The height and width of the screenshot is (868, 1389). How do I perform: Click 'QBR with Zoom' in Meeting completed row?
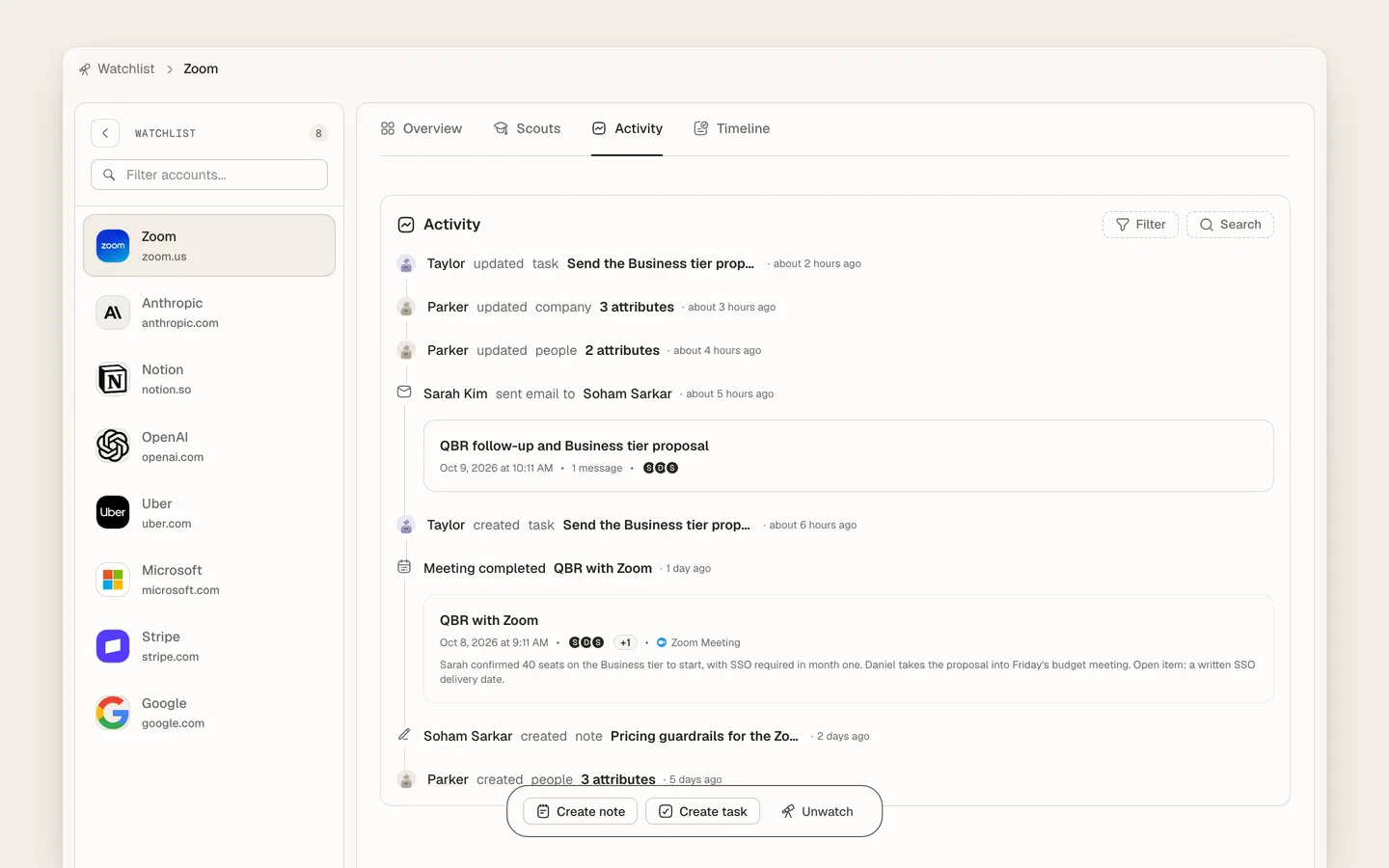click(603, 568)
